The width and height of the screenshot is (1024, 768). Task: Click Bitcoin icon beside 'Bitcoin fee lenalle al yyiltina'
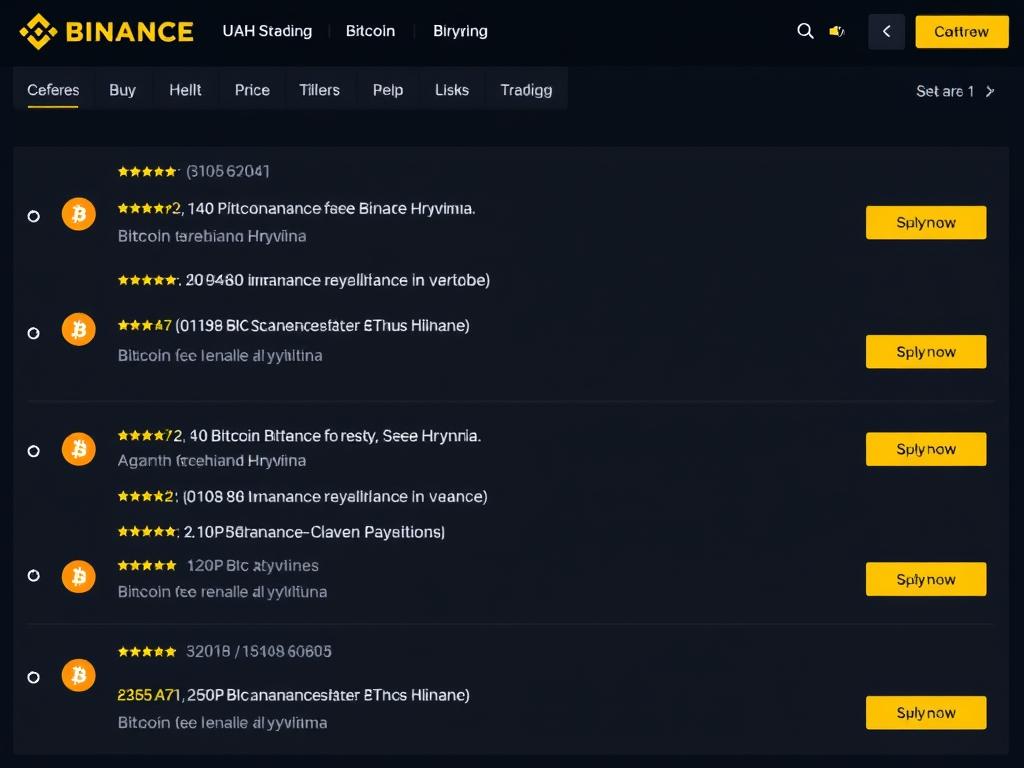click(78, 329)
